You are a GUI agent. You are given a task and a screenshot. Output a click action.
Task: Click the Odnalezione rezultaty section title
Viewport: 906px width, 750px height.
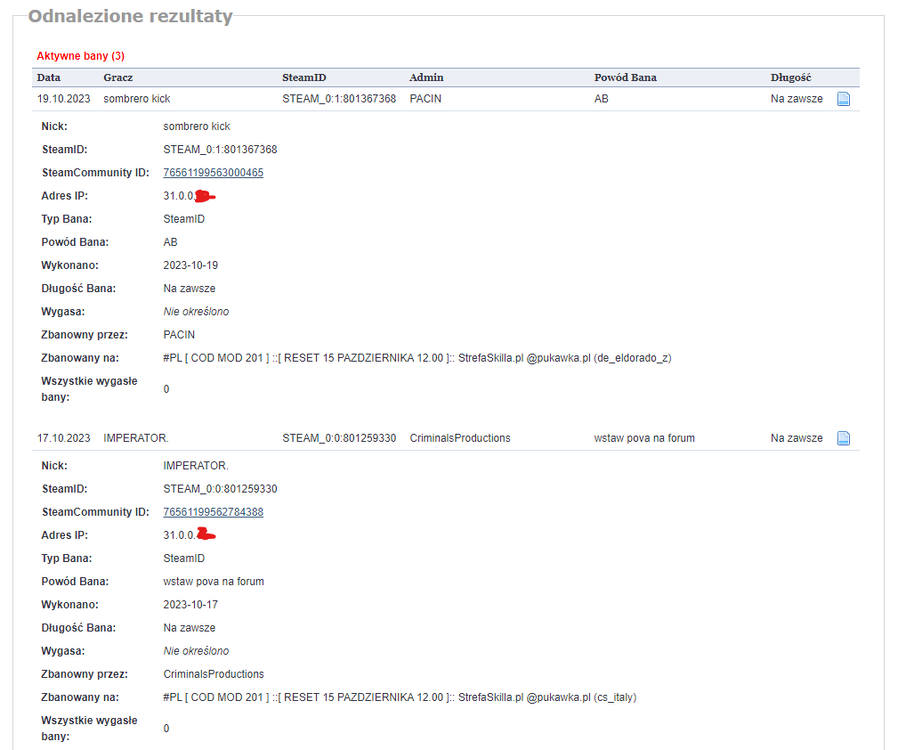click(130, 16)
